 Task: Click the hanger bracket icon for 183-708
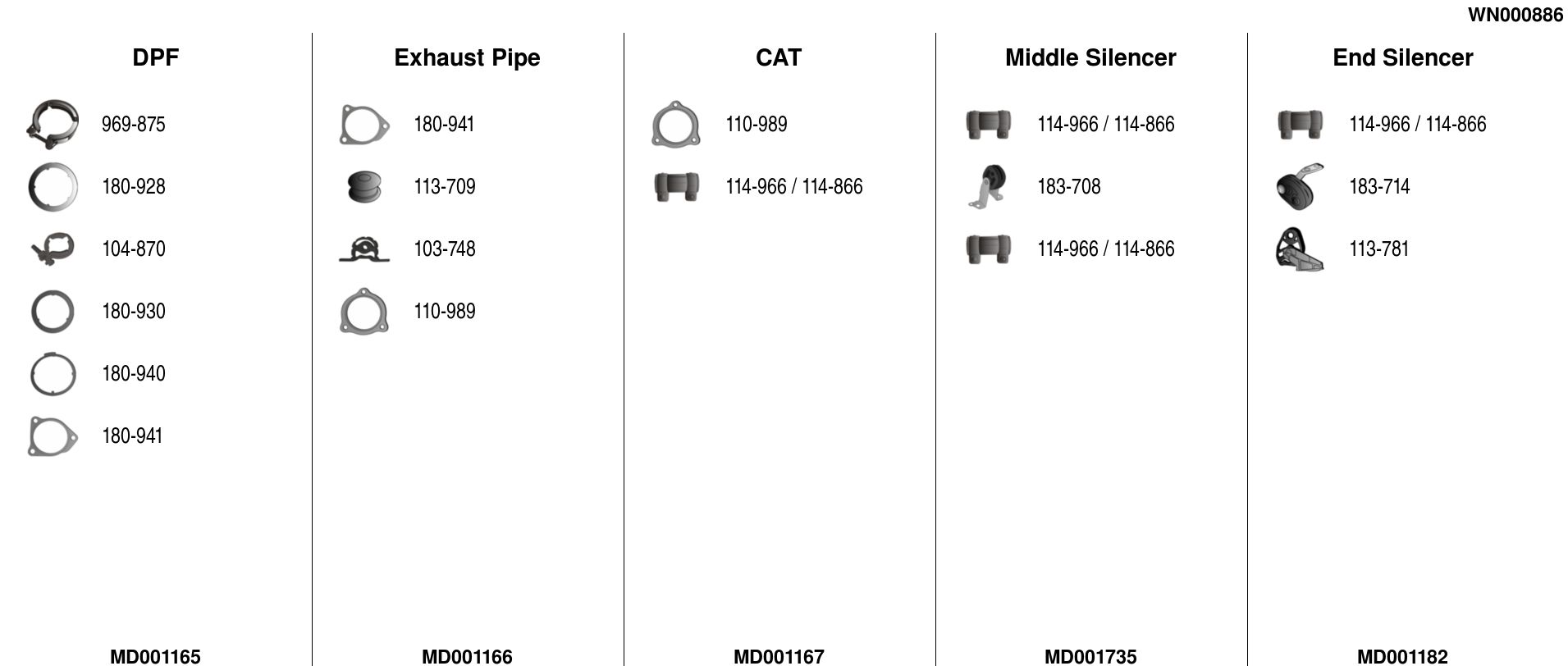pos(988,187)
